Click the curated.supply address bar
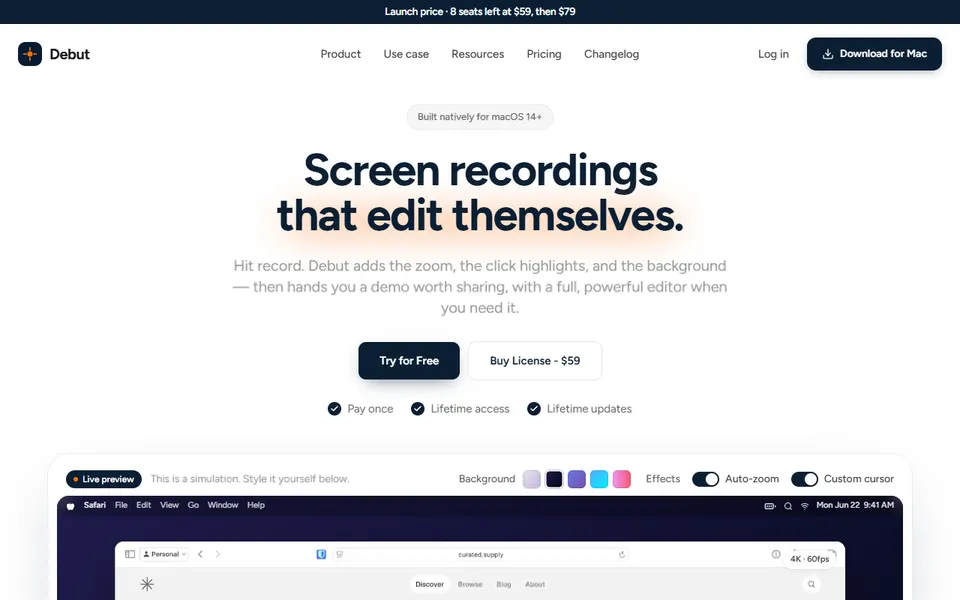Viewport: 960px width, 600px height. [481, 555]
